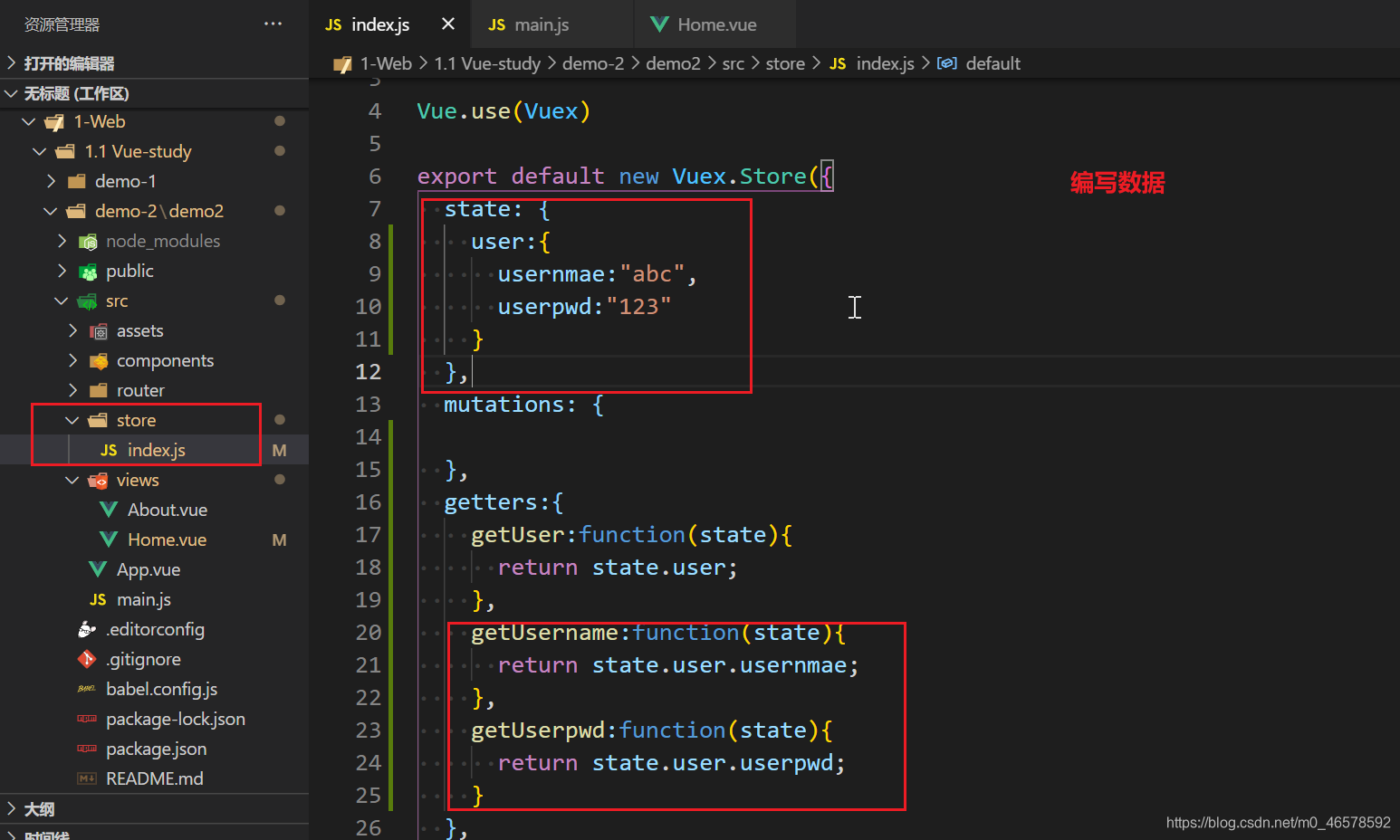Click the Vue icon beside Home.vue in tree
This screenshot has height=840, width=1400.
pos(109,539)
